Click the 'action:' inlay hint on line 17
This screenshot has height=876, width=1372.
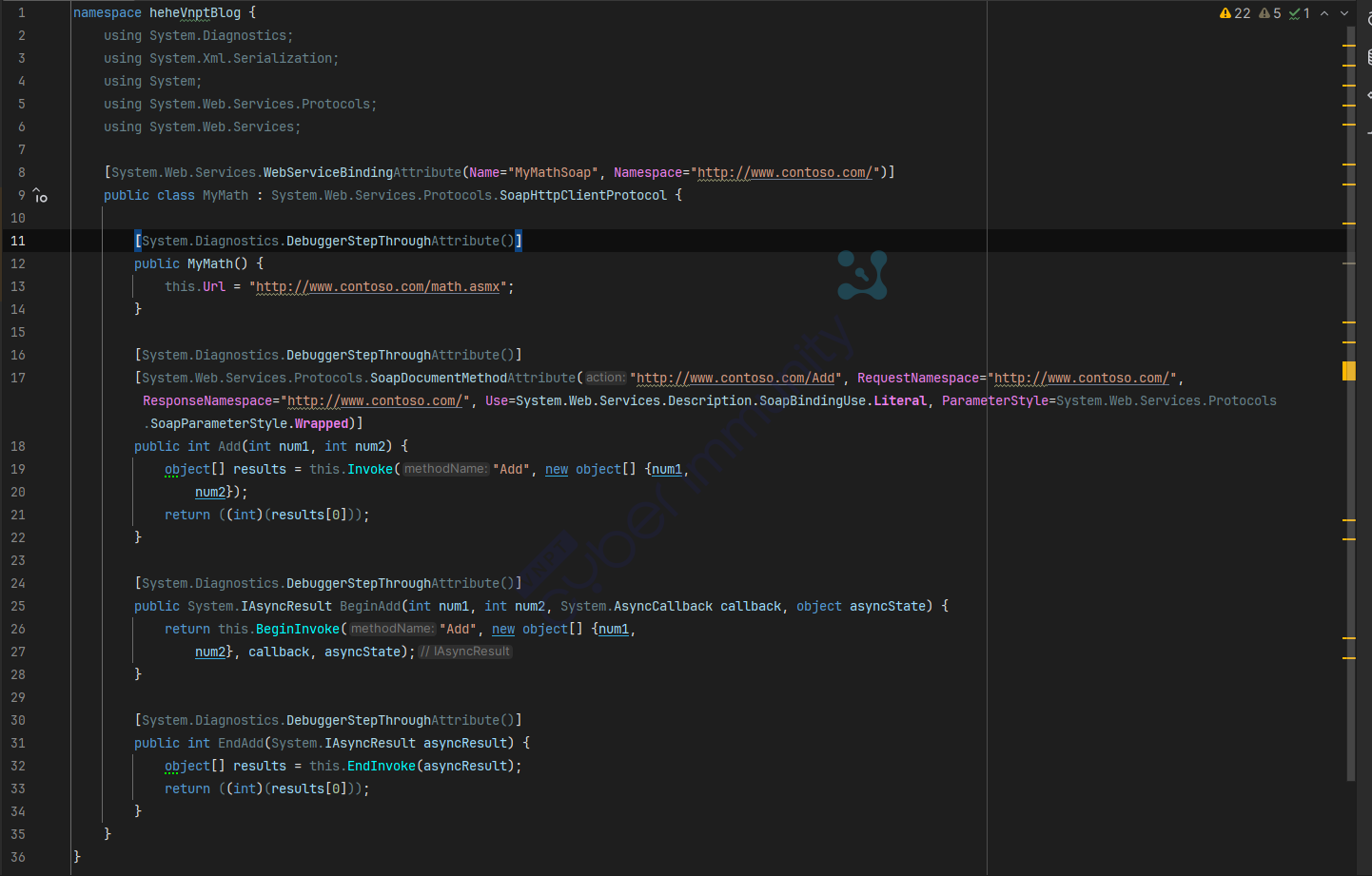click(x=605, y=379)
